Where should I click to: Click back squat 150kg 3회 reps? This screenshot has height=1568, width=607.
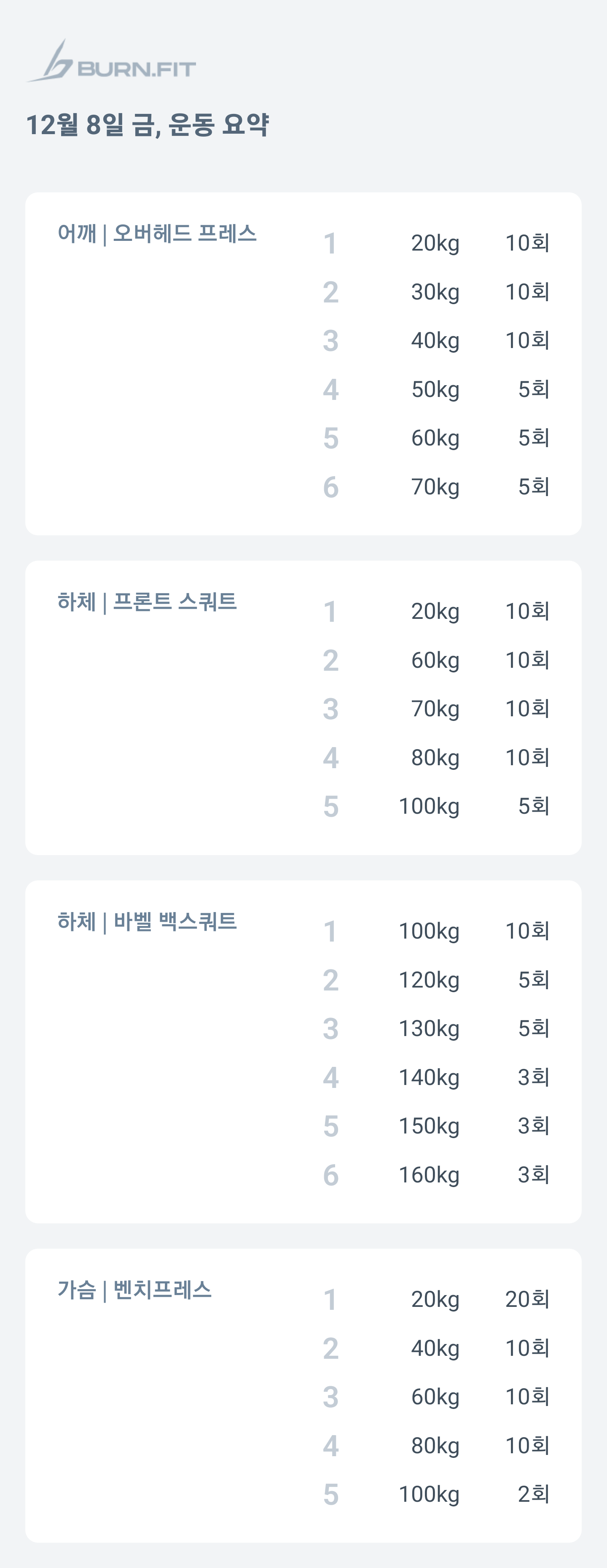(533, 1126)
